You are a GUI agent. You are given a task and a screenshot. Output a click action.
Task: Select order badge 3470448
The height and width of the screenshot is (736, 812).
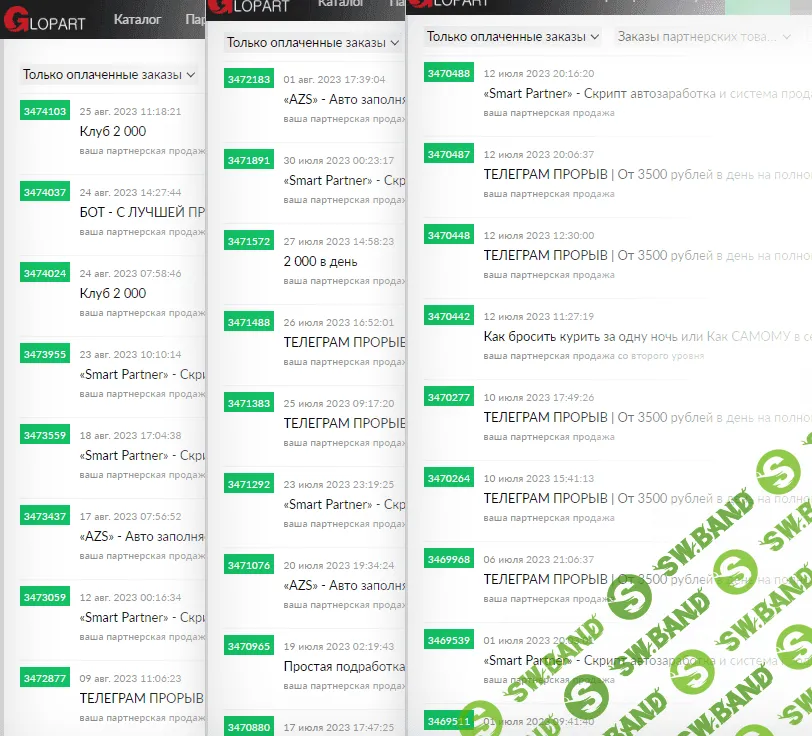[449, 235]
